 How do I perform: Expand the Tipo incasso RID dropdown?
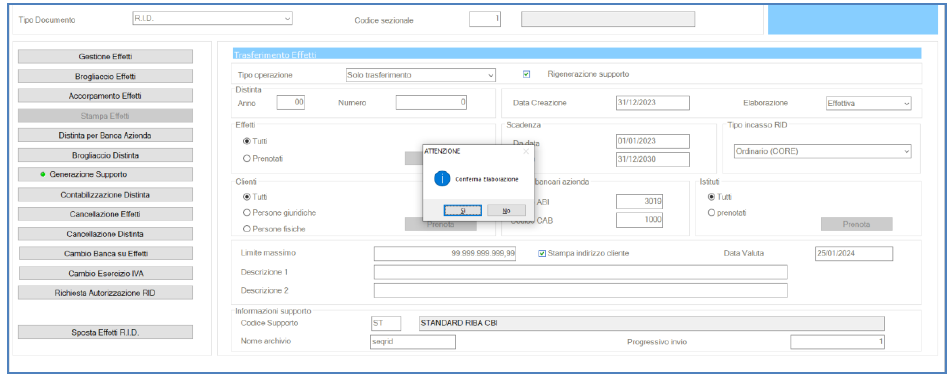[821, 151]
